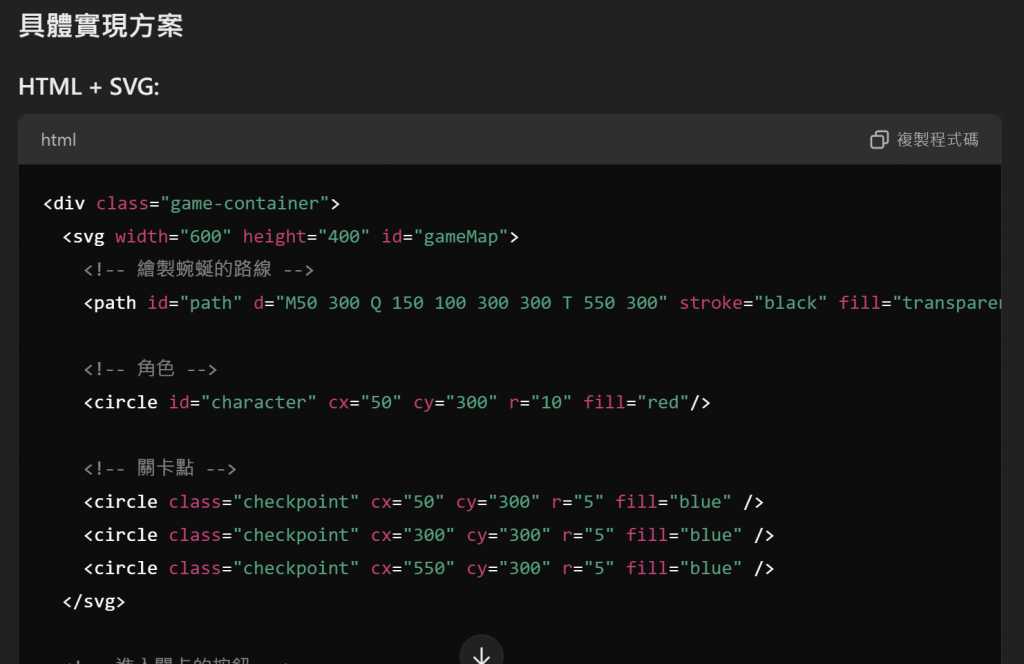Click the checkpoint circle with cx="550"
1024x664 pixels.
(429, 568)
